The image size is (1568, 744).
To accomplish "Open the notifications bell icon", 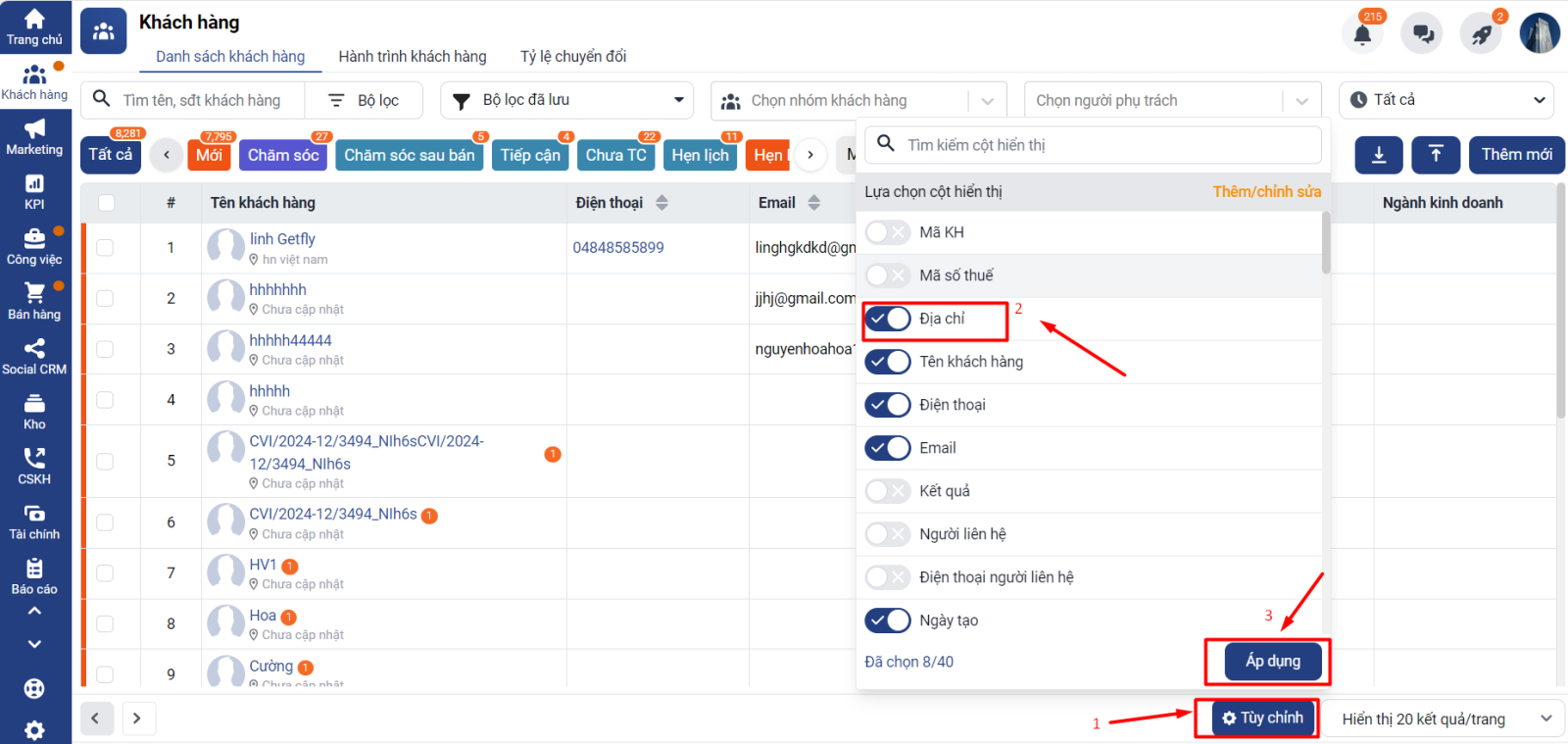I will (1362, 34).
